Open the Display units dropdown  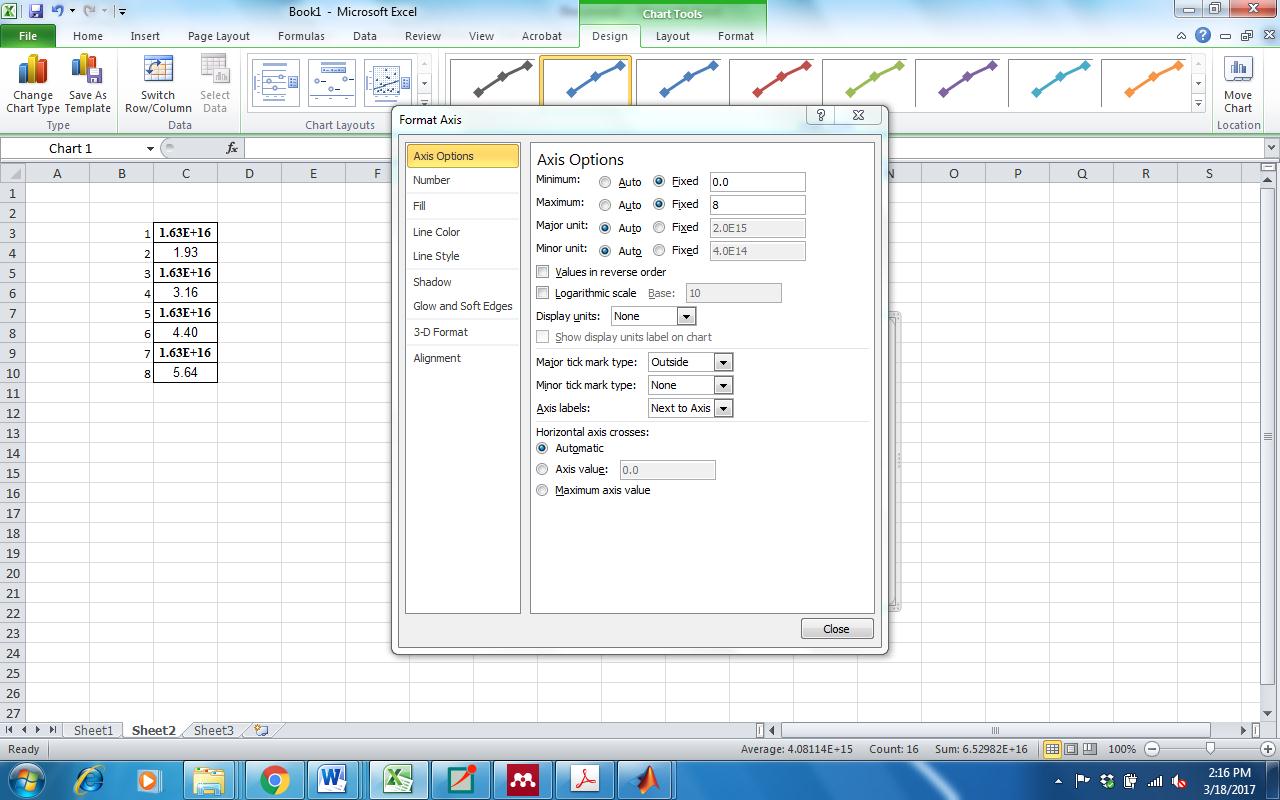686,315
